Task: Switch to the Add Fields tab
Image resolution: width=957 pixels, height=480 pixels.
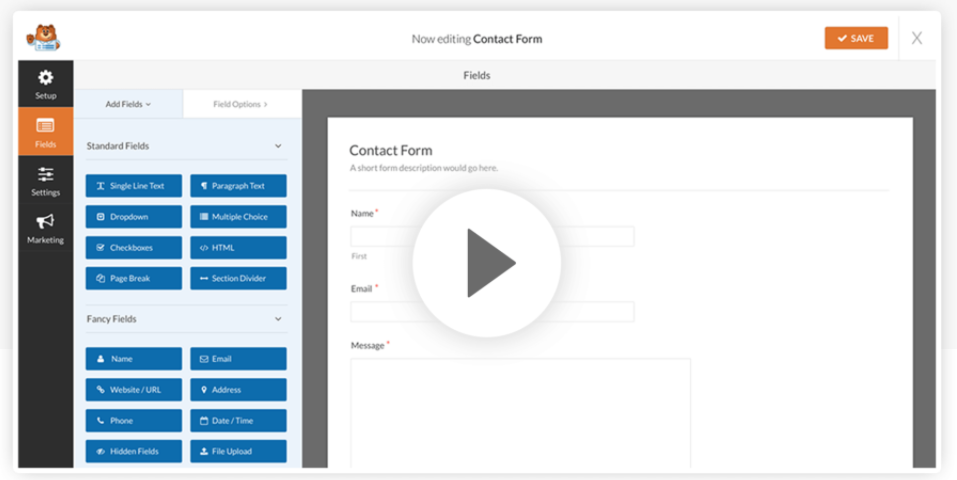Action: point(128,104)
